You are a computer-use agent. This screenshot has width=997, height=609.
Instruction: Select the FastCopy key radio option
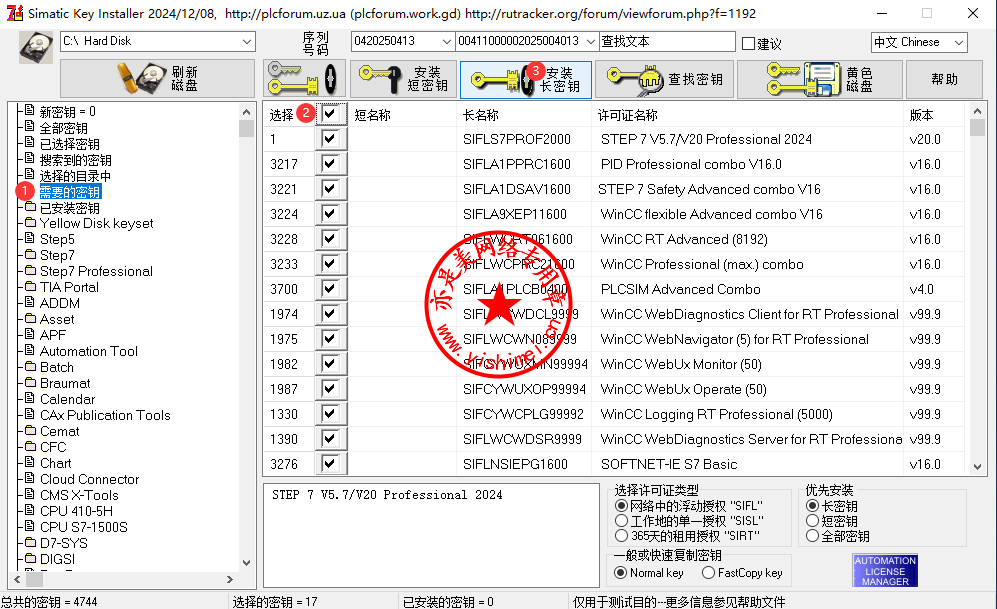pyautogui.click(x=709, y=573)
